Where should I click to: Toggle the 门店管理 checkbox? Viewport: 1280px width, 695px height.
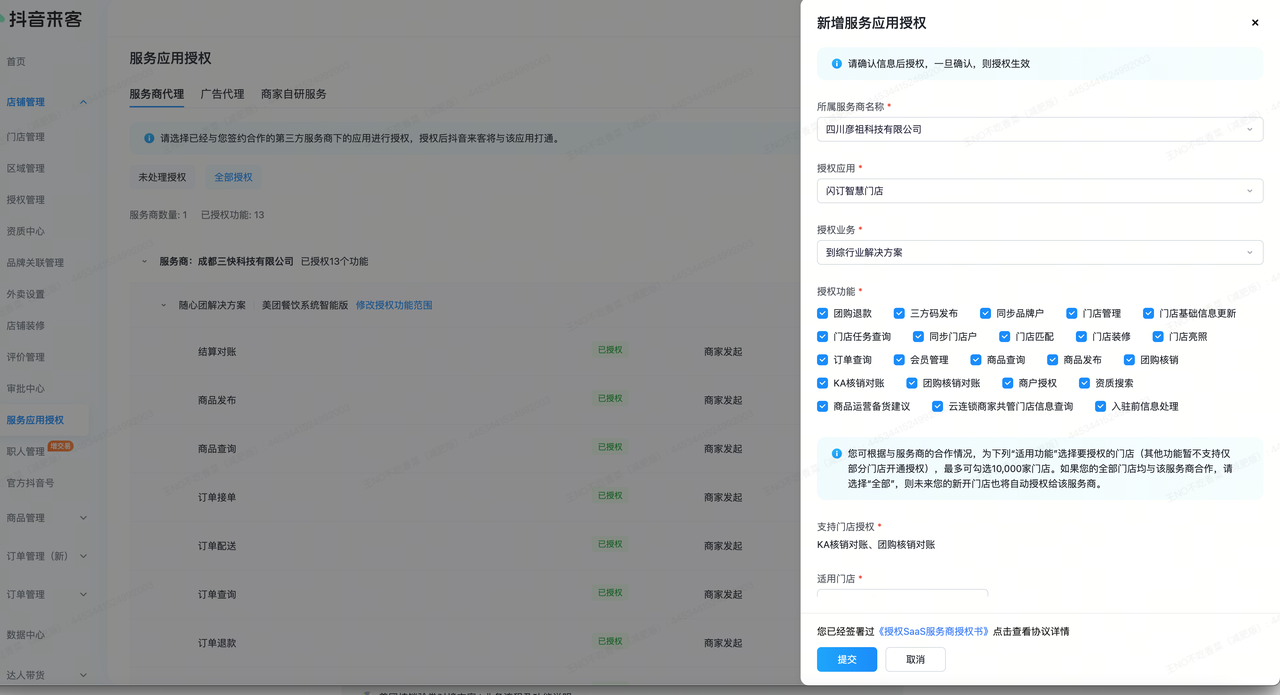pyautogui.click(x=1072, y=313)
